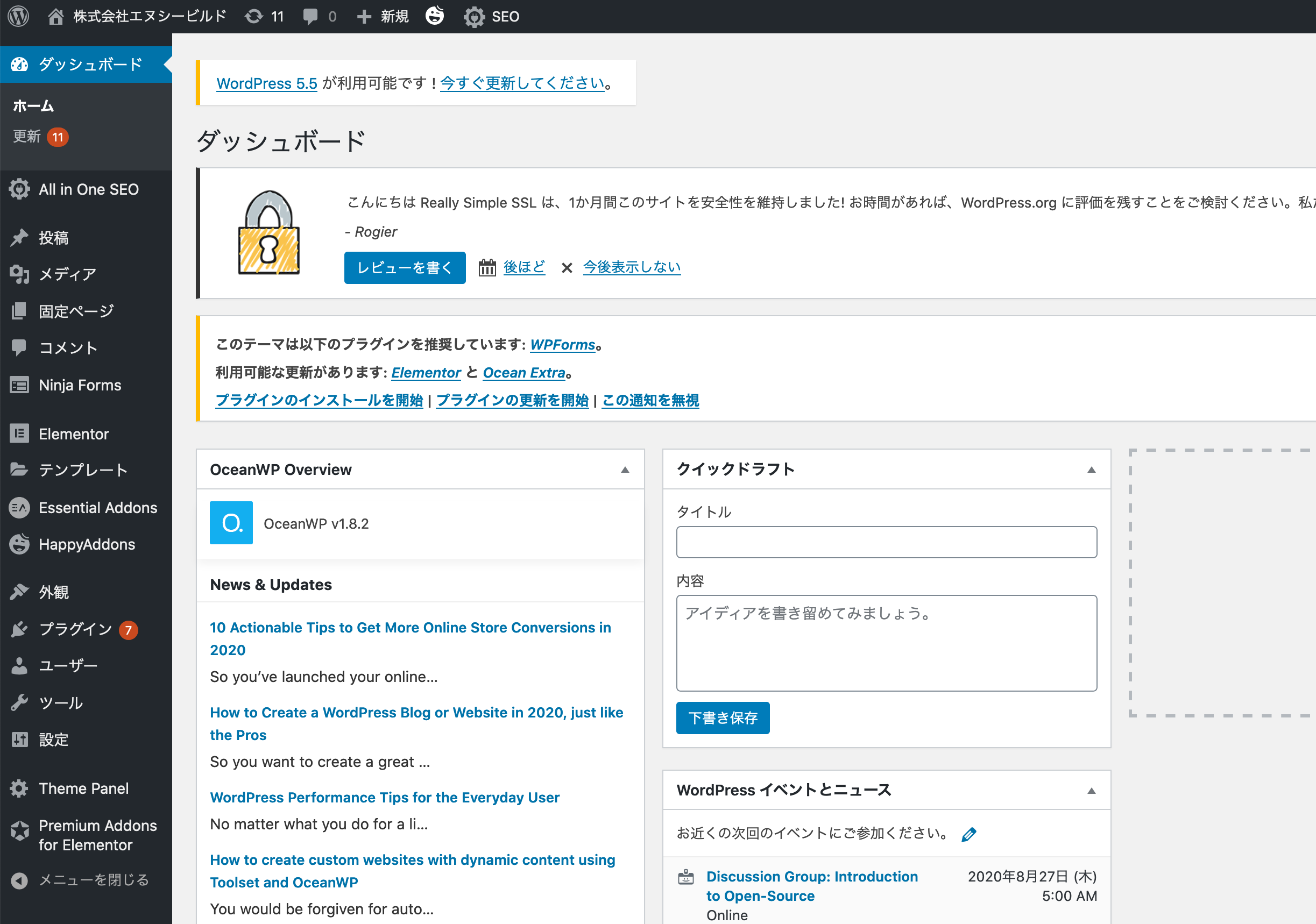The width and height of the screenshot is (1316, 924).
Task: Collapse sidebar with メニューを閉じる
Action: pos(86,880)
